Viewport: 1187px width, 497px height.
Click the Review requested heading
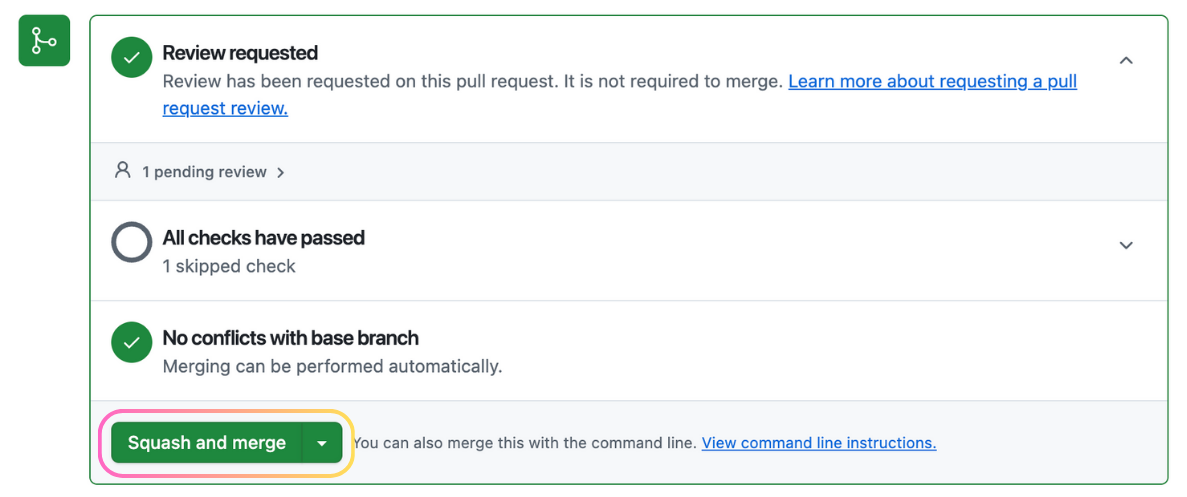tap(240, 53)
